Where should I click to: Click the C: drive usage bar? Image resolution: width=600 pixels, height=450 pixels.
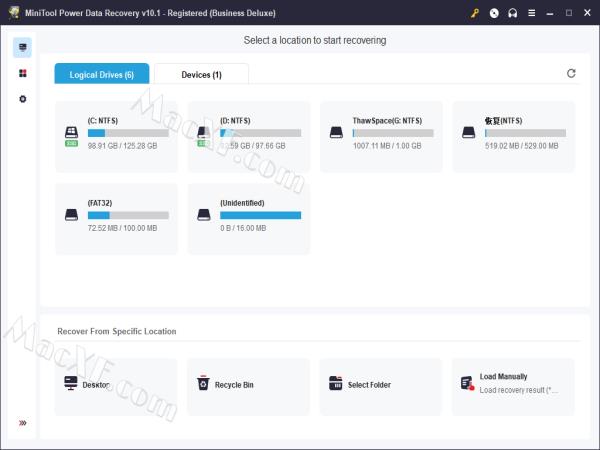pyautogui.click(x=128, y=133)
